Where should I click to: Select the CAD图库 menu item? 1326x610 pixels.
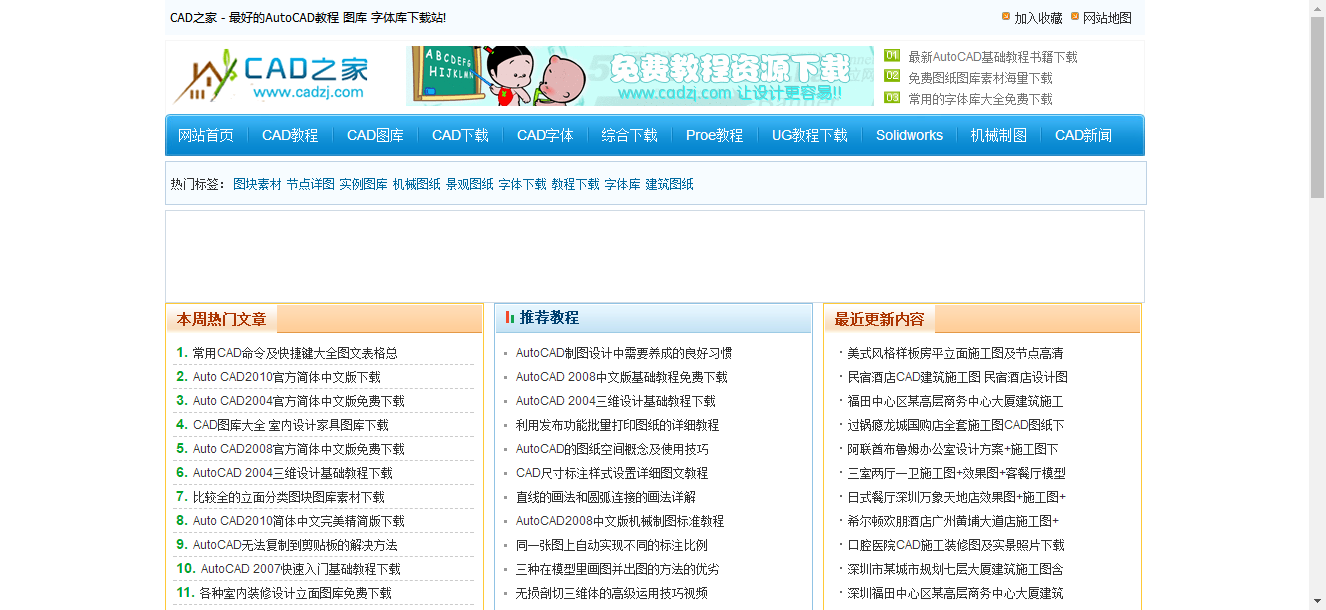[x=375, y=135]
